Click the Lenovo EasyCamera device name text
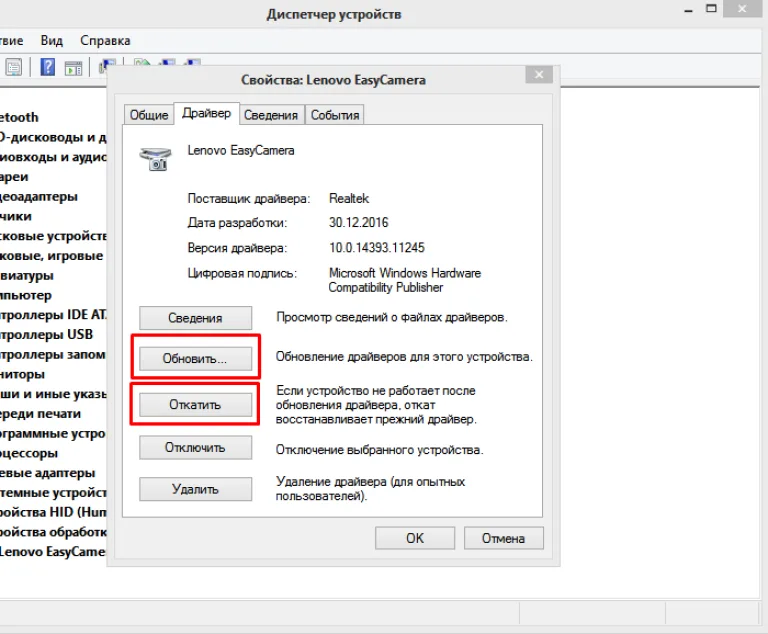Image resolution: width=768 pixels, height=634 pixels. click(x=241, y=150)
